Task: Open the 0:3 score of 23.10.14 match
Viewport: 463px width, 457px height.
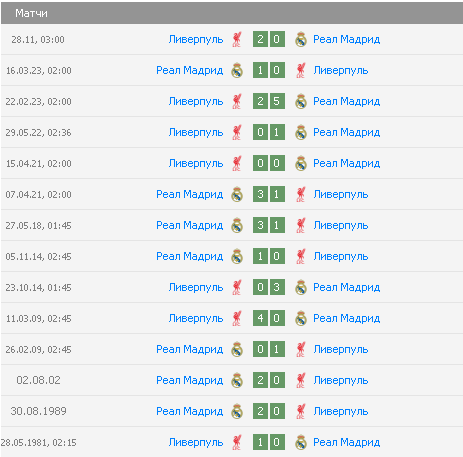Action: pyautogui.click(x=269, y=287)
